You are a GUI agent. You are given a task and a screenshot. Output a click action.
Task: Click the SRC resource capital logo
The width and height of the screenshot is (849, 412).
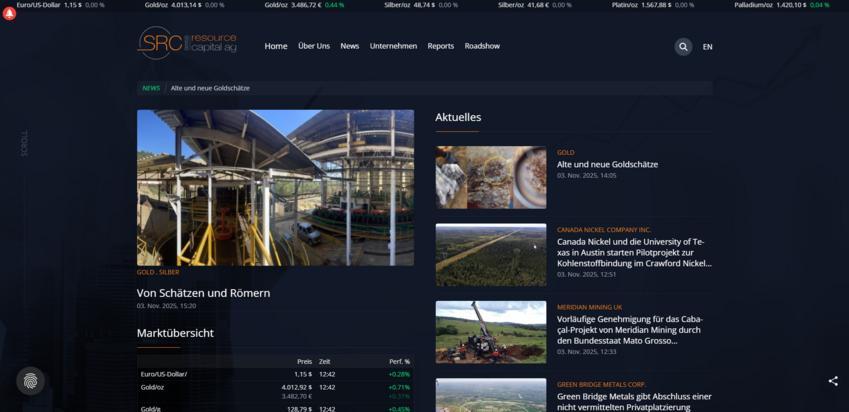tap(187, 43)
